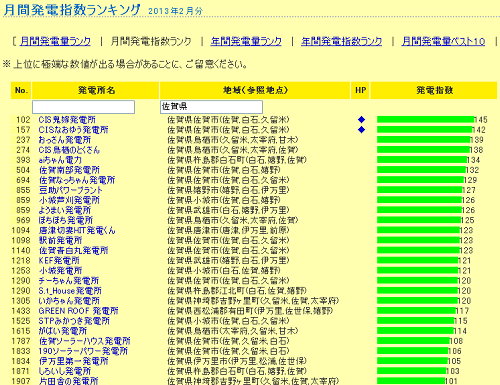Focus the 発電所名 filter text box
Viewport: 500px width, 385px height.
click(83, 107)
